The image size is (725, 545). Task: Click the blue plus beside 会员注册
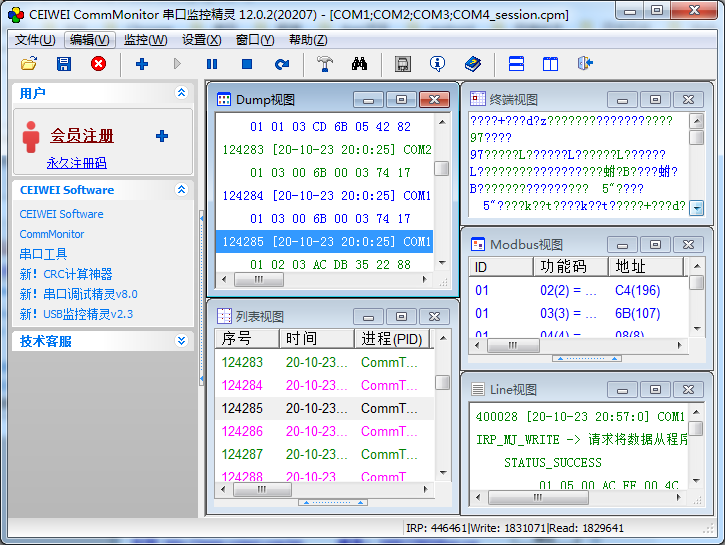click(162, 136)
